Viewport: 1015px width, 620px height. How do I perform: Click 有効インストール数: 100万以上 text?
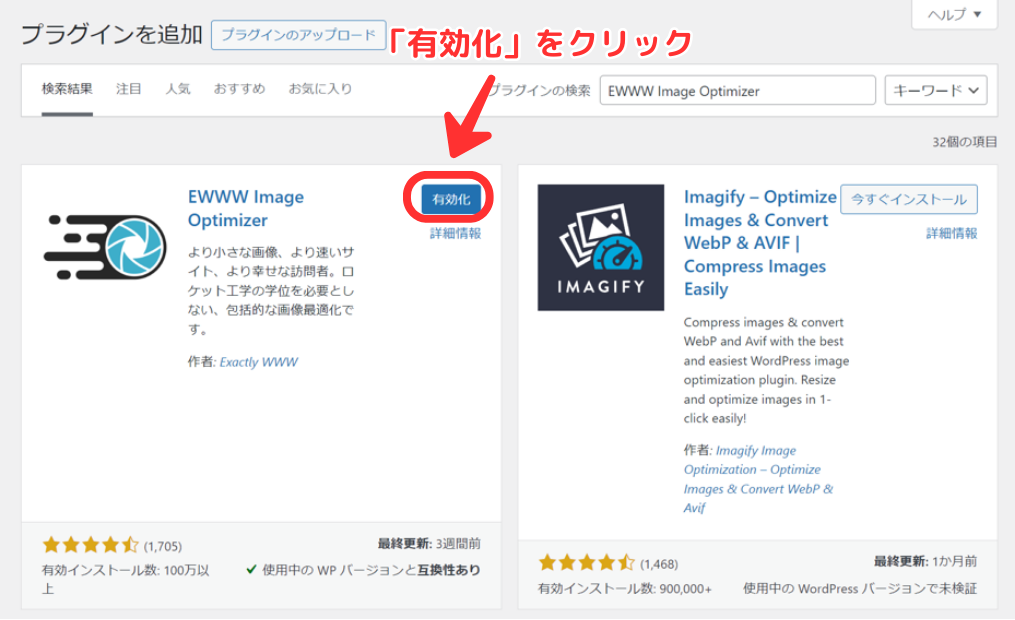pyautogui.click(x=126, y=579)
